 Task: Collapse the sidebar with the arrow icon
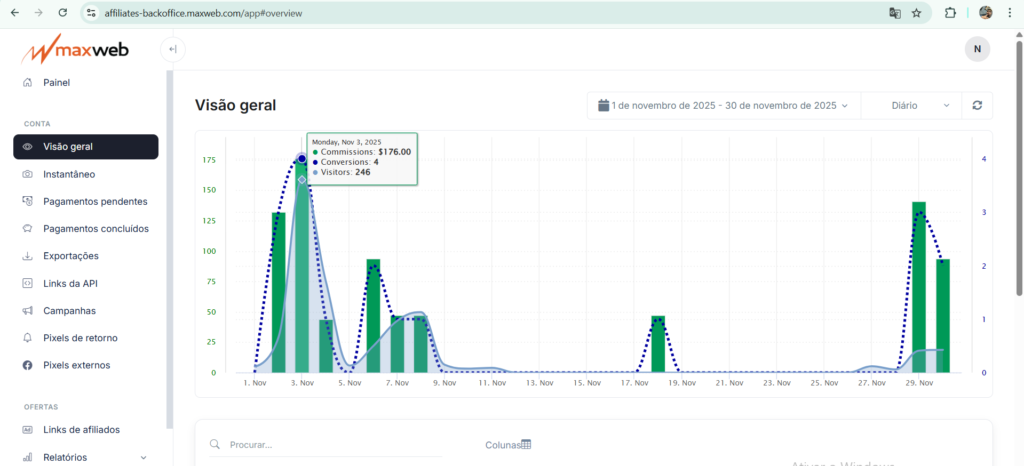click(x=172, y=49)
